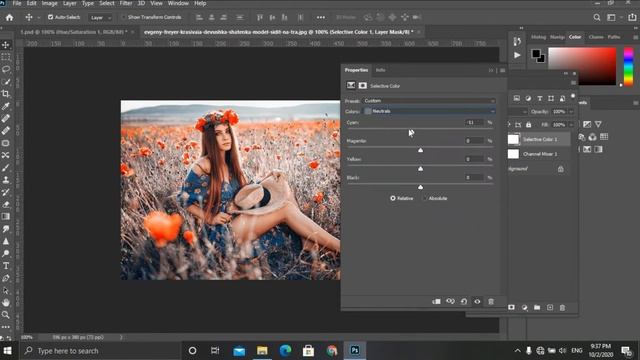
Task: Open the Opacity dropdown arrow
Action: pos(571,111)
